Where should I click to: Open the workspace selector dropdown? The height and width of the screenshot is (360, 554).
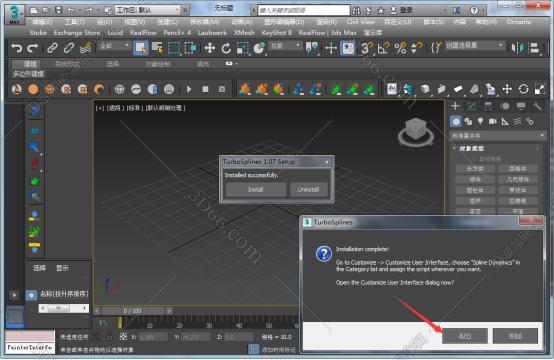[148, 10]
